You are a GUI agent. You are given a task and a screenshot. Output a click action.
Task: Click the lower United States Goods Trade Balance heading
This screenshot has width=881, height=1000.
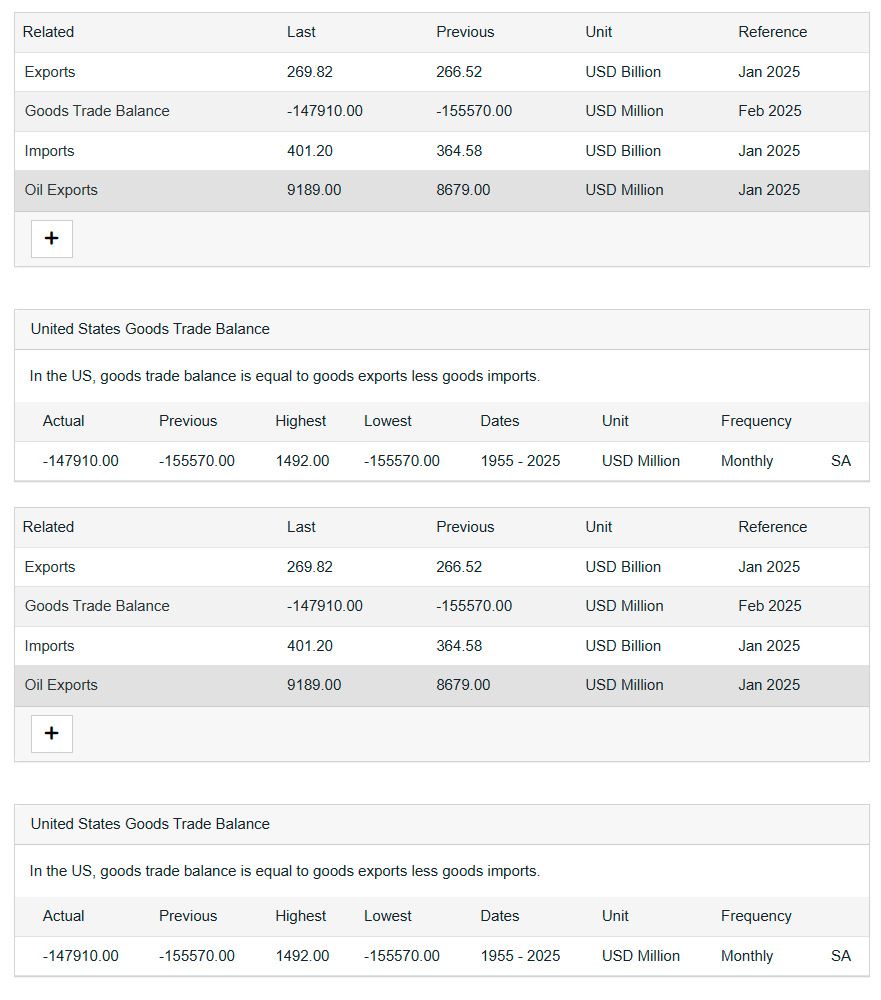(x=150, y=824)
